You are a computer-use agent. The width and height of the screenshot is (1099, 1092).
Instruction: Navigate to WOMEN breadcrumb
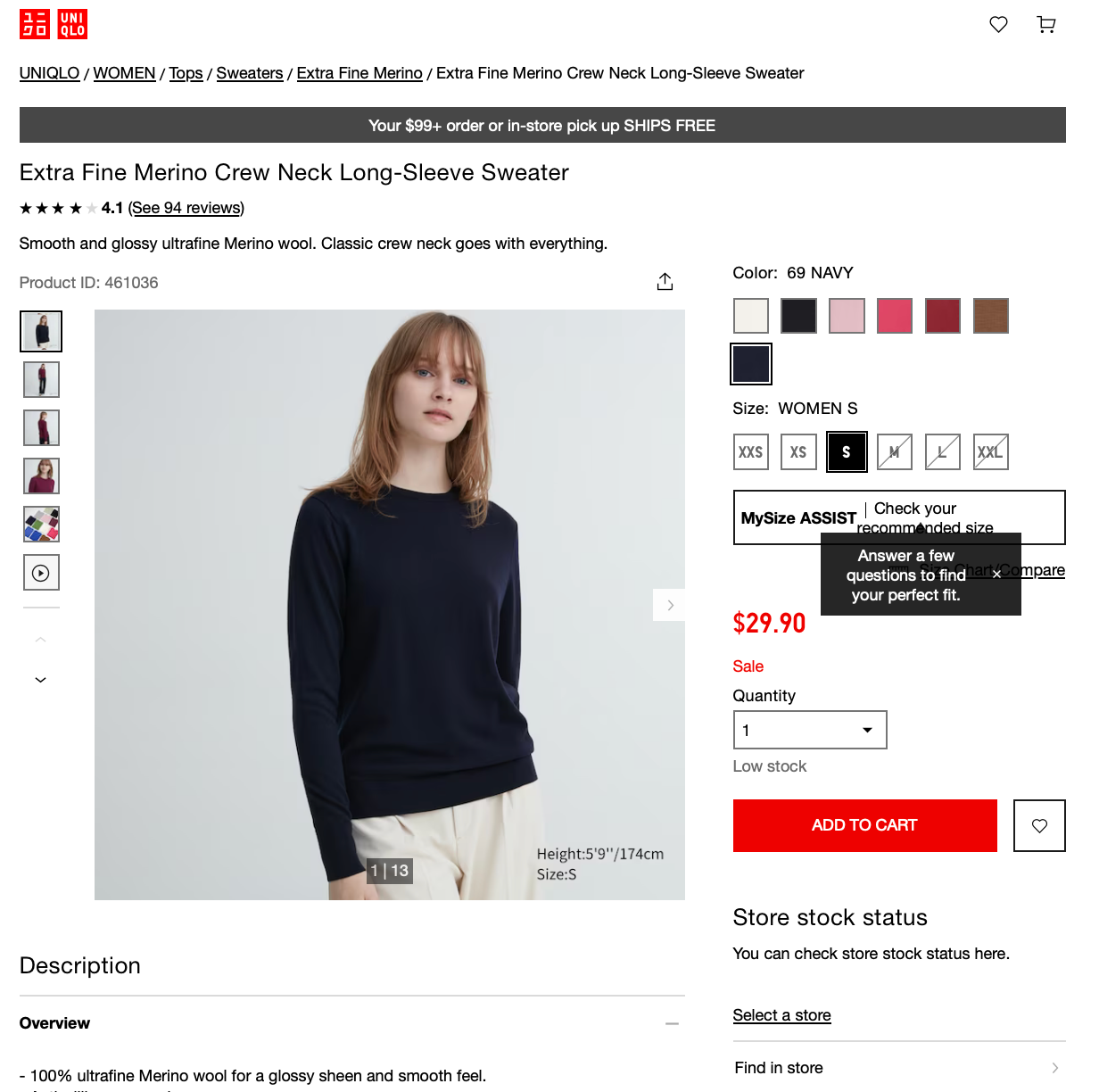(124, 73)
